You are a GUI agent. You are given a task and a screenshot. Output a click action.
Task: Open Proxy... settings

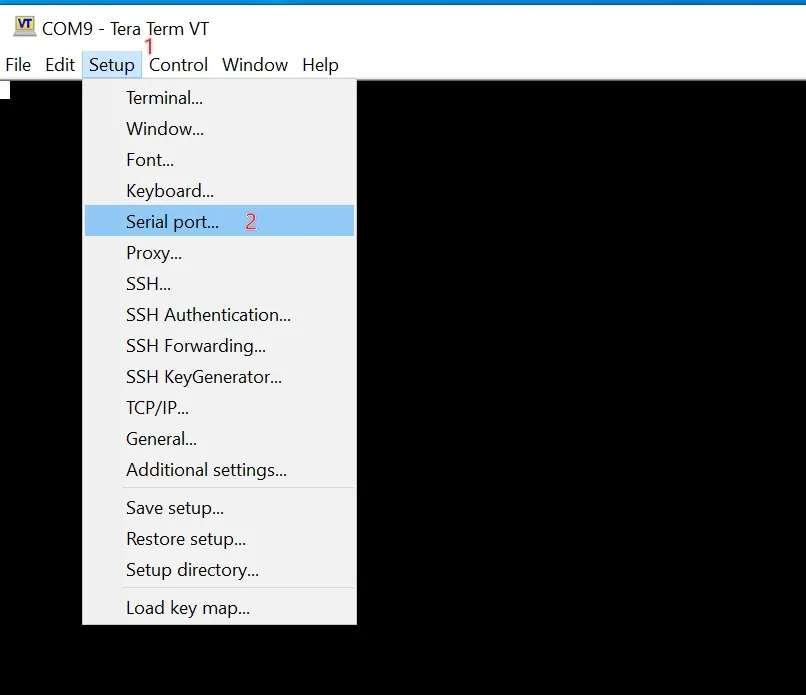click(219, 252)
